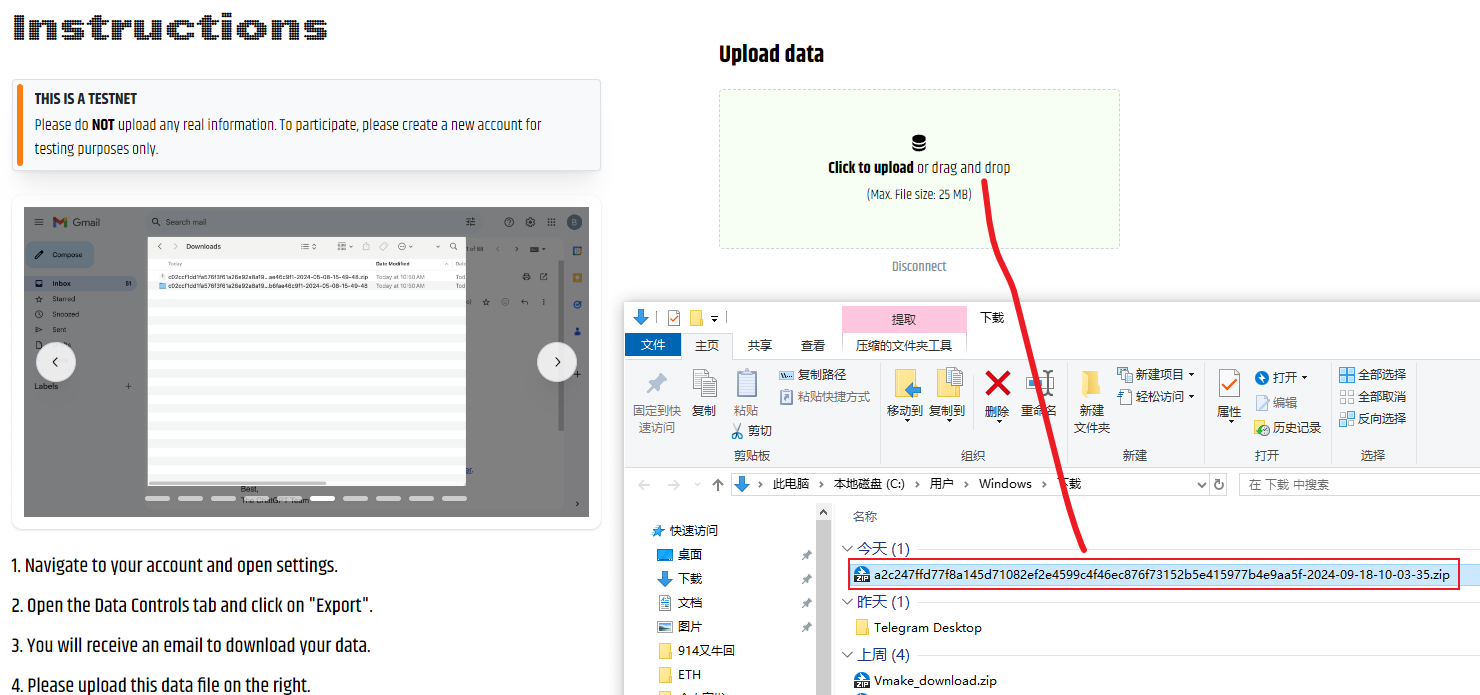Click the Copy (复制) ribbon icon
Viewport: 1480px width, 695px height.
pos(704,384)
